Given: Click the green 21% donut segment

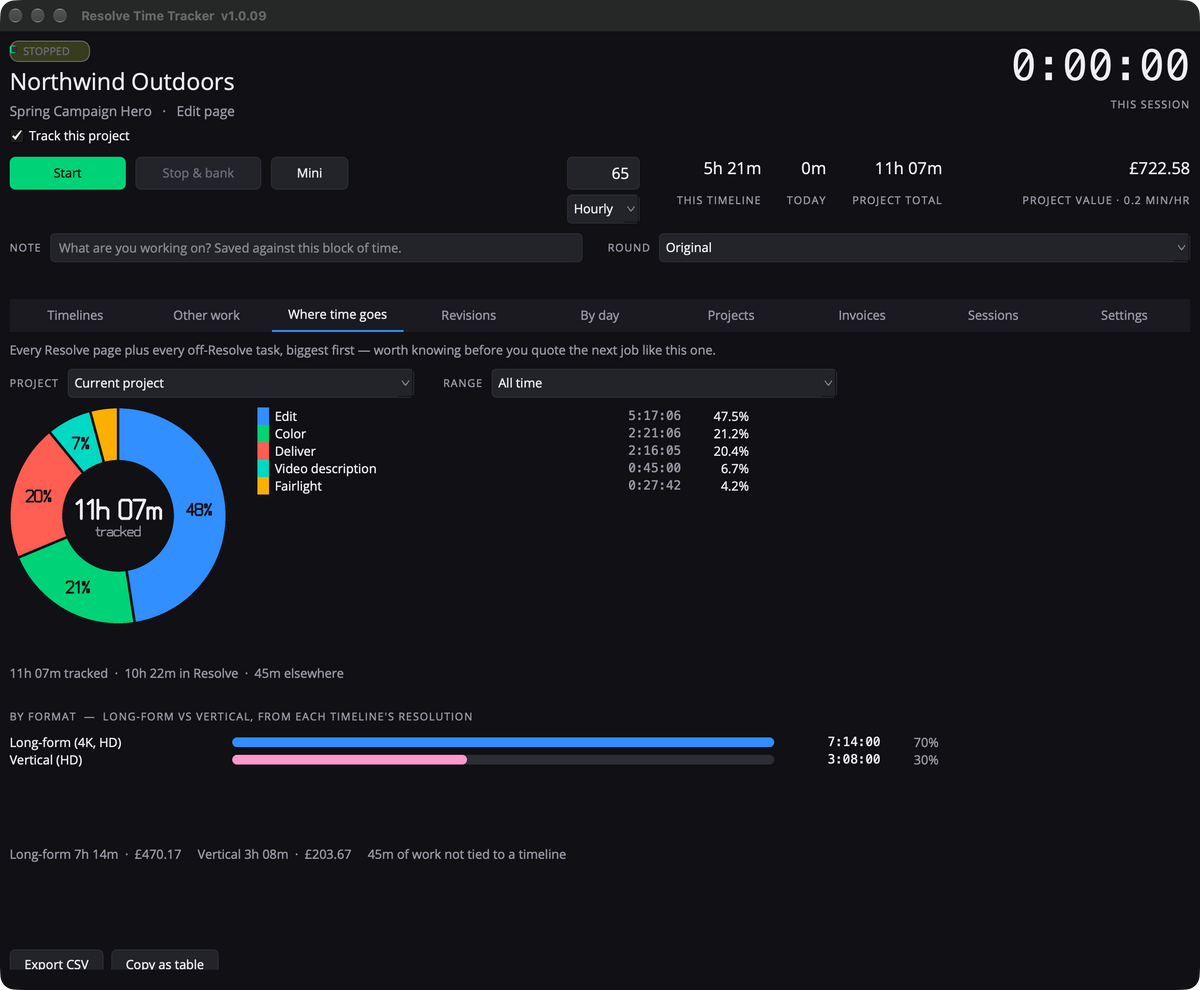Looking at the screenshot, I should coord(79,588).
